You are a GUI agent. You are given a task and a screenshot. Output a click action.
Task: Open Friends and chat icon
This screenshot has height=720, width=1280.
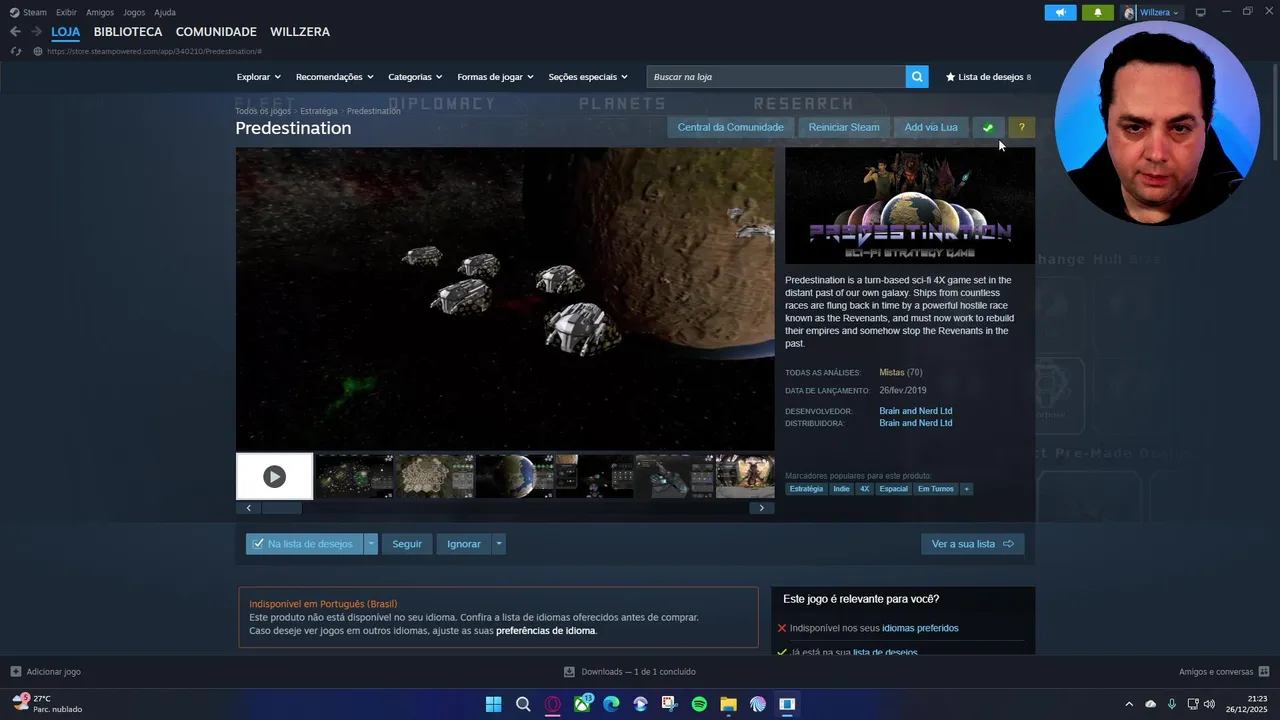click(x=1264, y=672)
